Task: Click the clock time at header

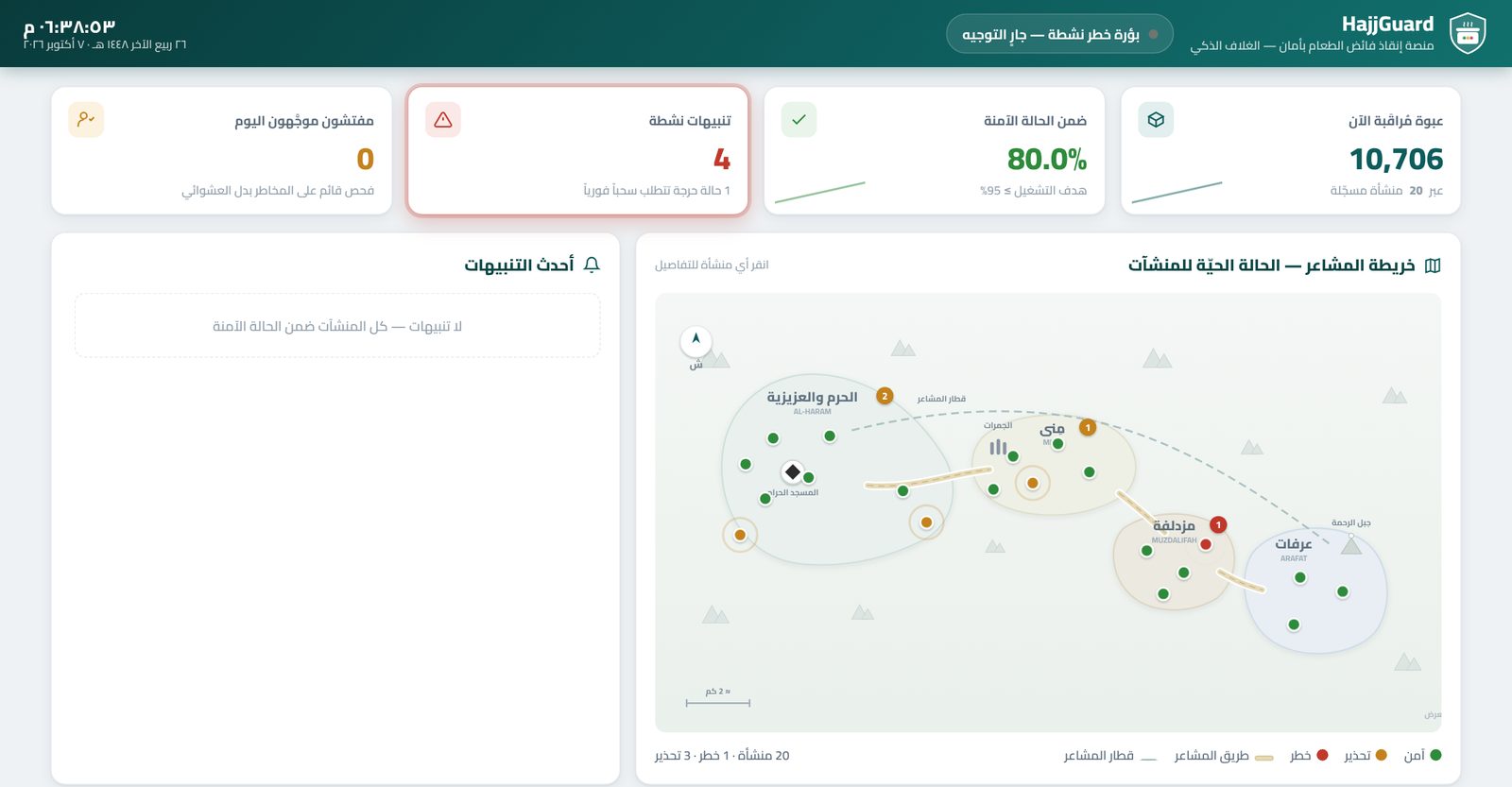Action: click(x=69, y=26)
